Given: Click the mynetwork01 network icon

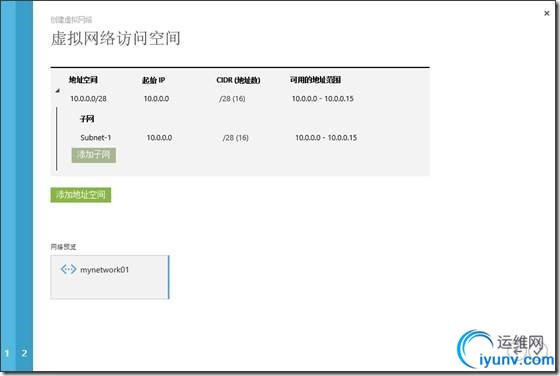Looking at the screenshot, I should coord(68,269).
